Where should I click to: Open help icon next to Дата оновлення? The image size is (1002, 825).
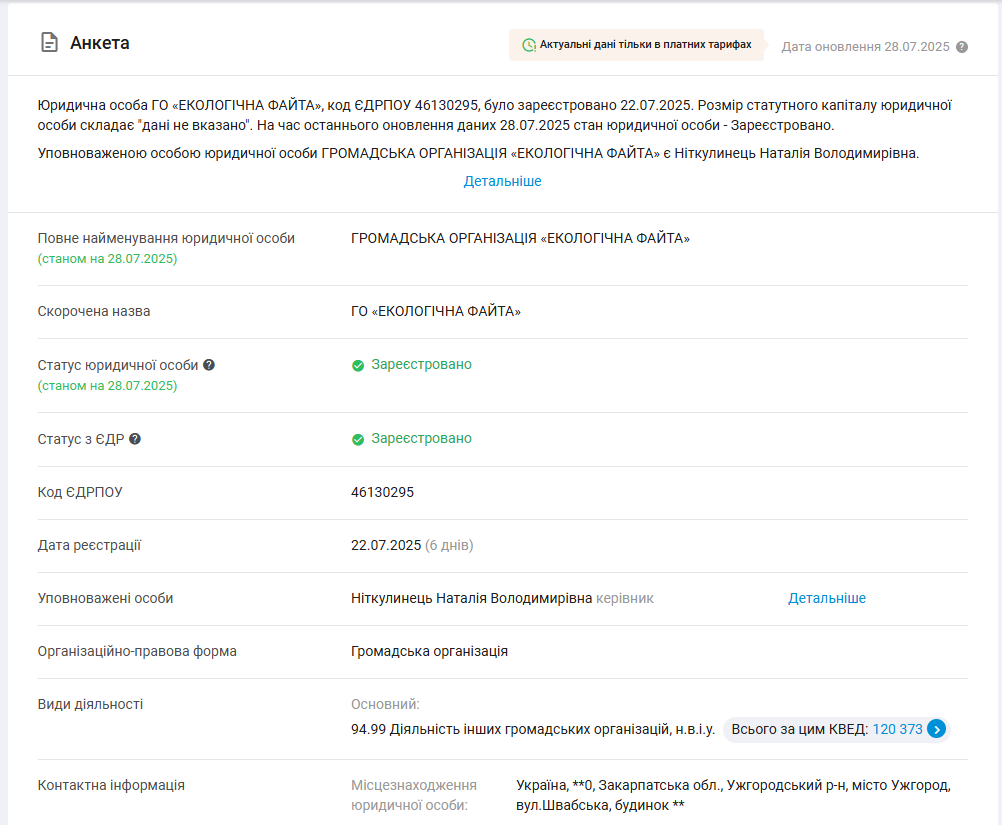pyautogui.click(x=962, y=47)
